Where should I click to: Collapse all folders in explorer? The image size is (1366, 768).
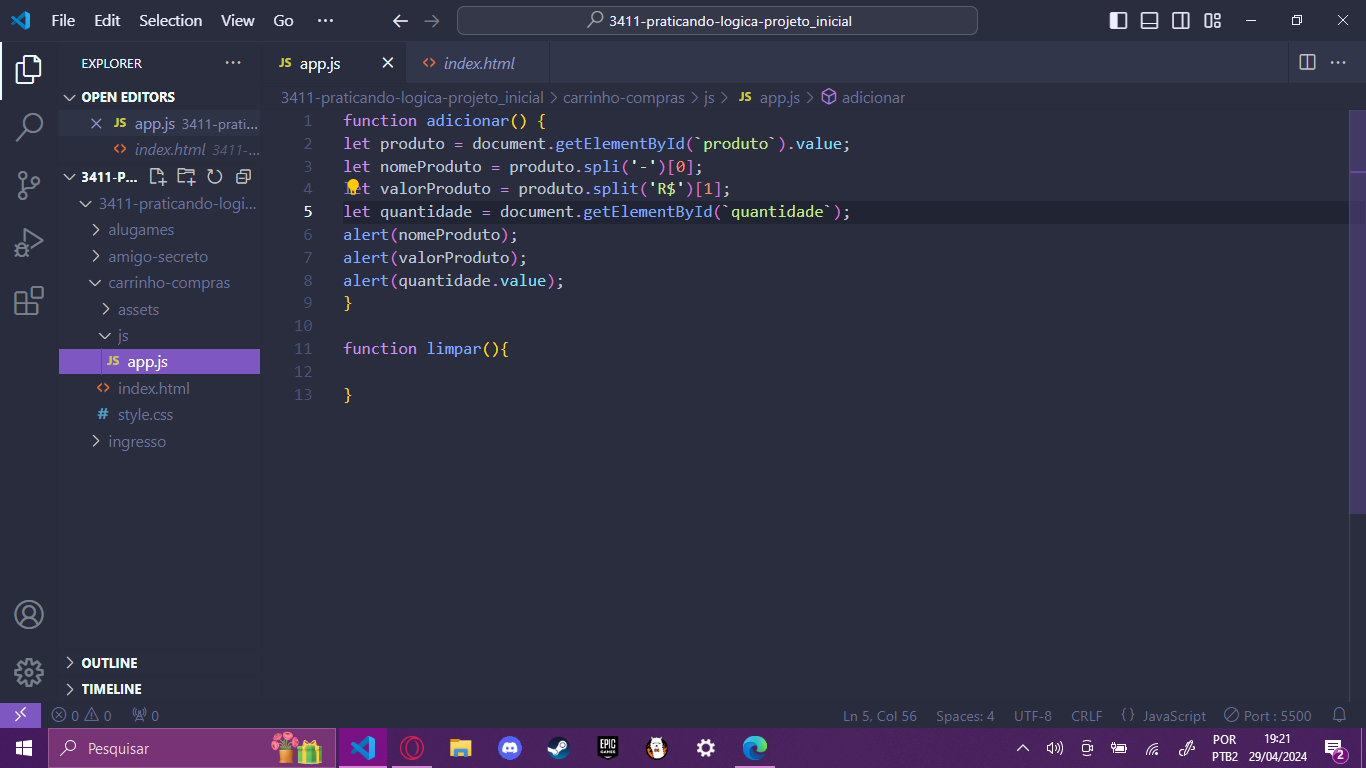click(x=243, y=177)
